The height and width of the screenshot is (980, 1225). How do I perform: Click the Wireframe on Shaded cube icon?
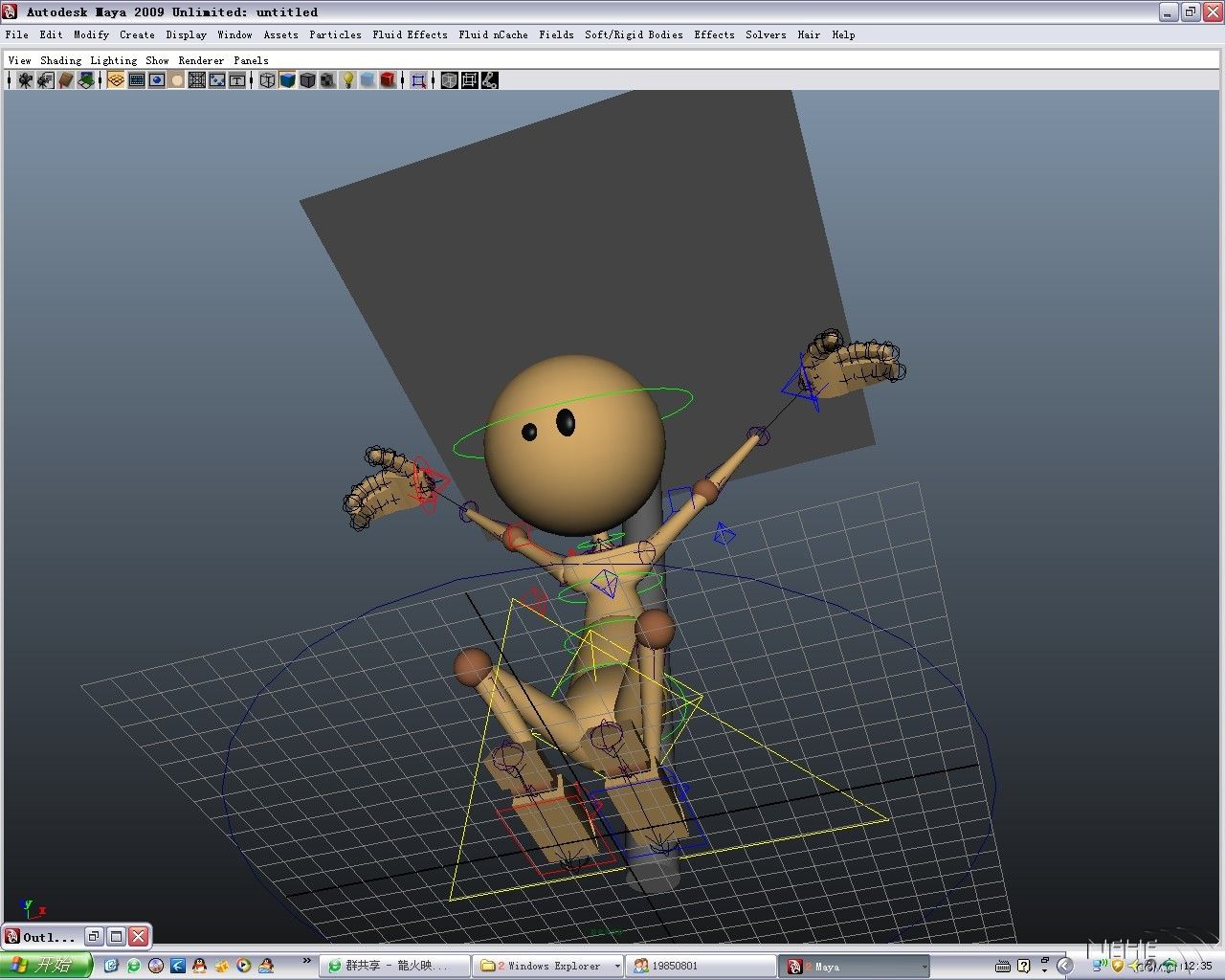[307, 80]
